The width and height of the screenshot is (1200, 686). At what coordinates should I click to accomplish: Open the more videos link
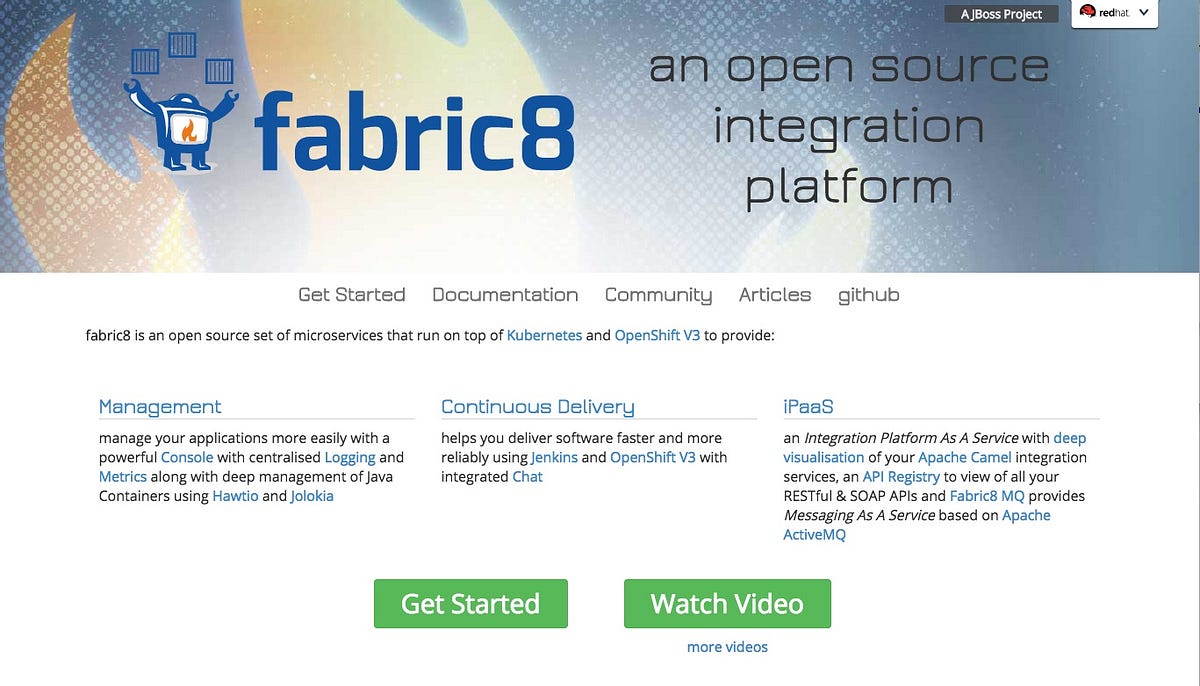(727, 647)
